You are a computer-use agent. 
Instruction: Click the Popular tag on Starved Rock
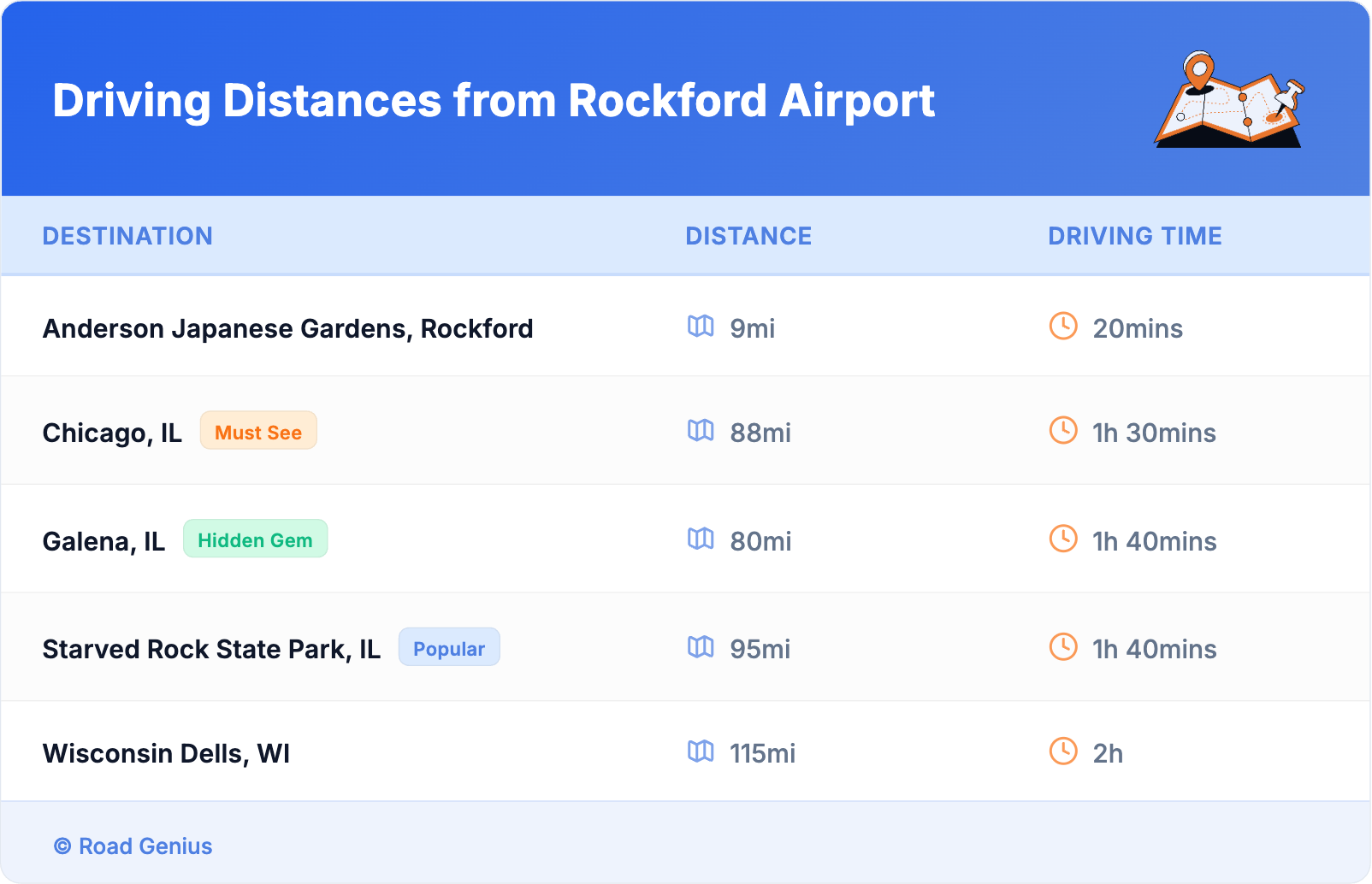pos(449,648)
